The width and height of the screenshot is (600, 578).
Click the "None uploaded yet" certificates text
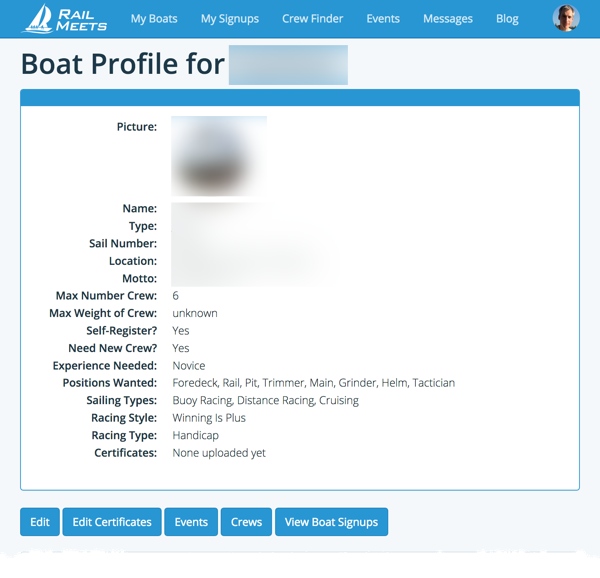[219, 453]
